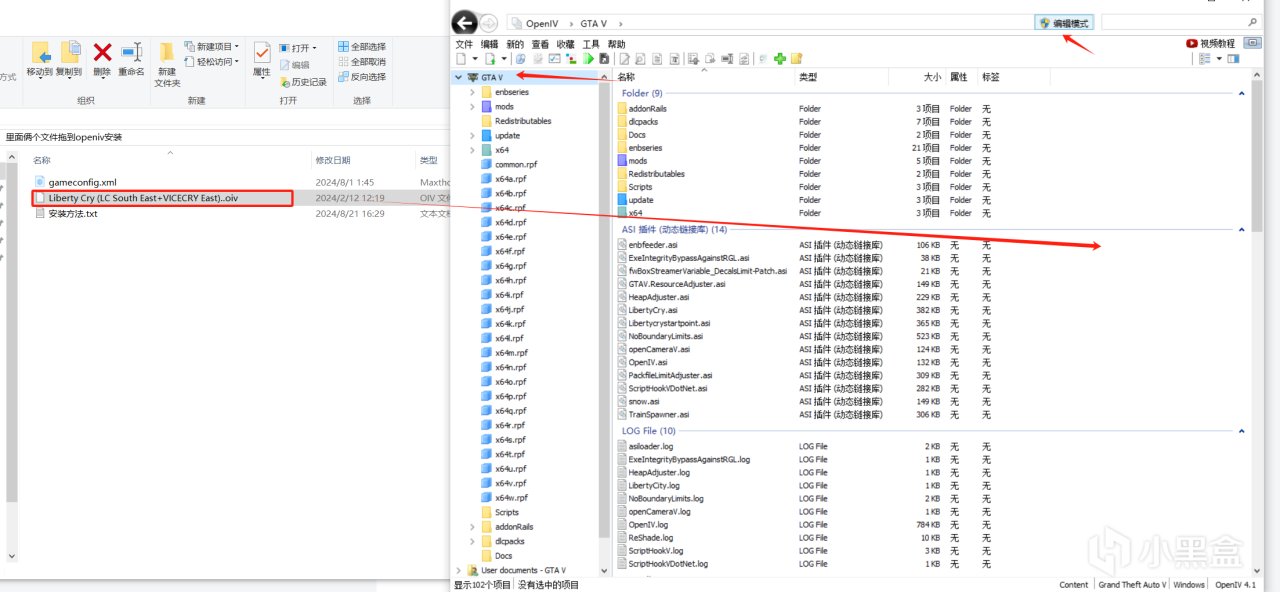Open dropdown arrow next to new file icon

point(474,59)
